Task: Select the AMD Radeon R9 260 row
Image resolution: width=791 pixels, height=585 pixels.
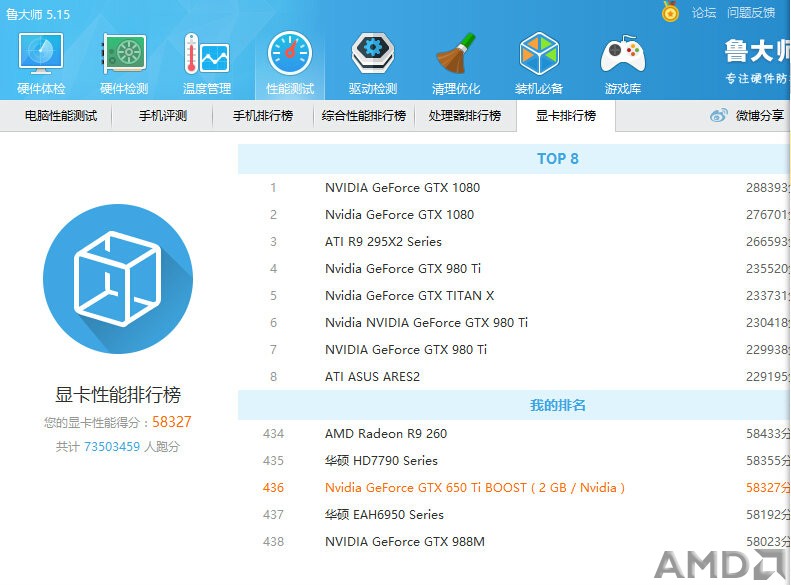Action: pos(514,434)
